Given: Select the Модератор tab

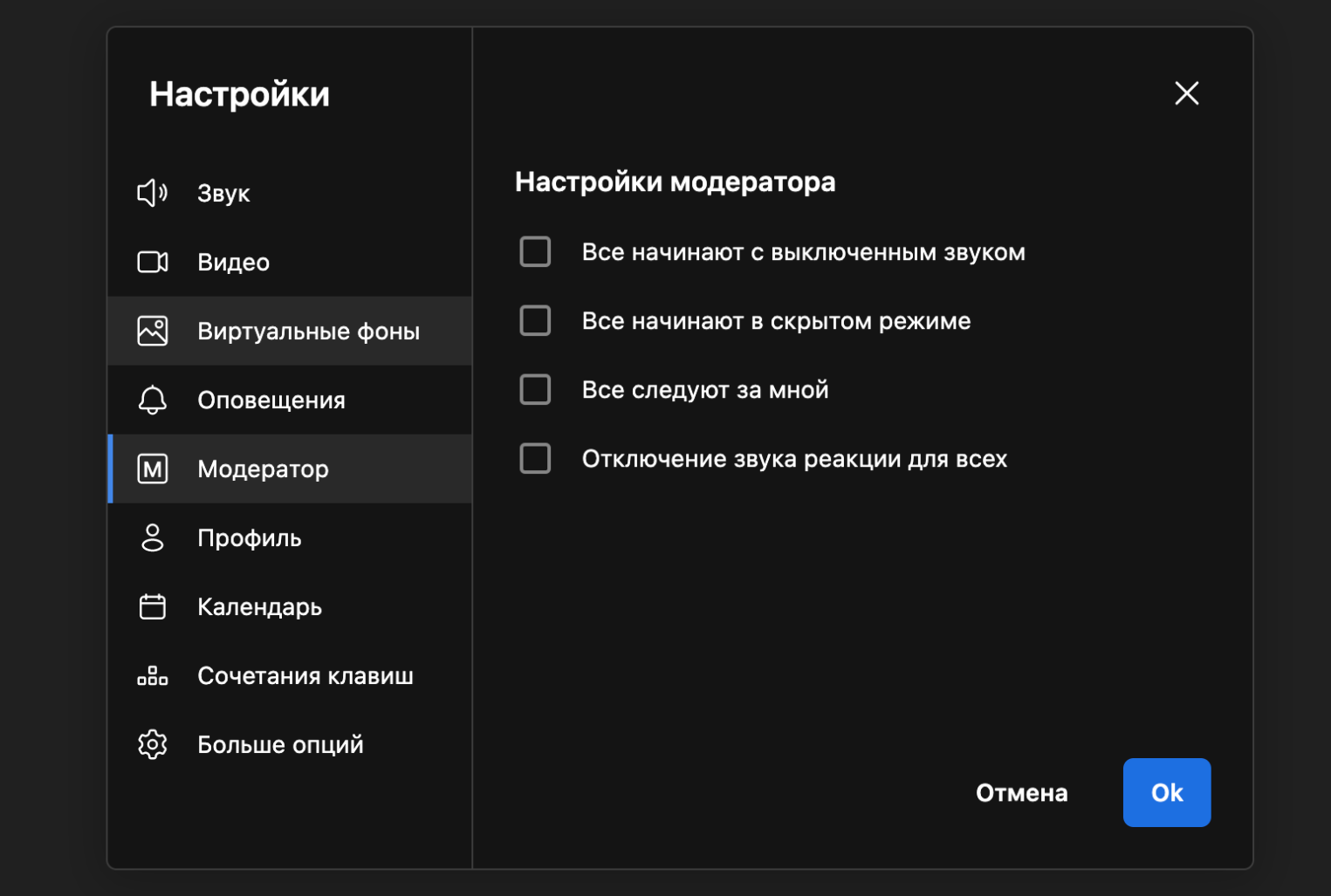Looking at the screenshot, I should tap(290, 469).
